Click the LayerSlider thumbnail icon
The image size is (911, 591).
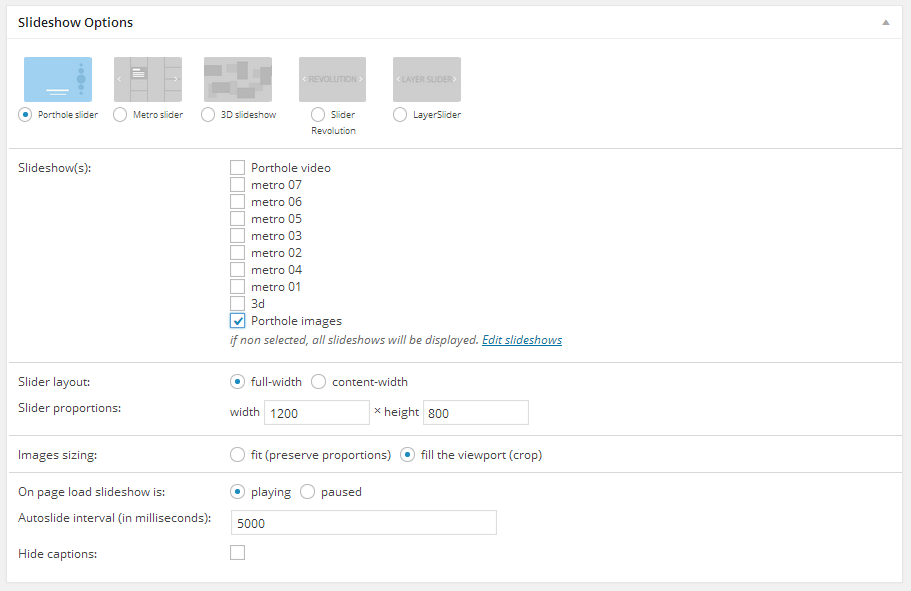point(427,79)
